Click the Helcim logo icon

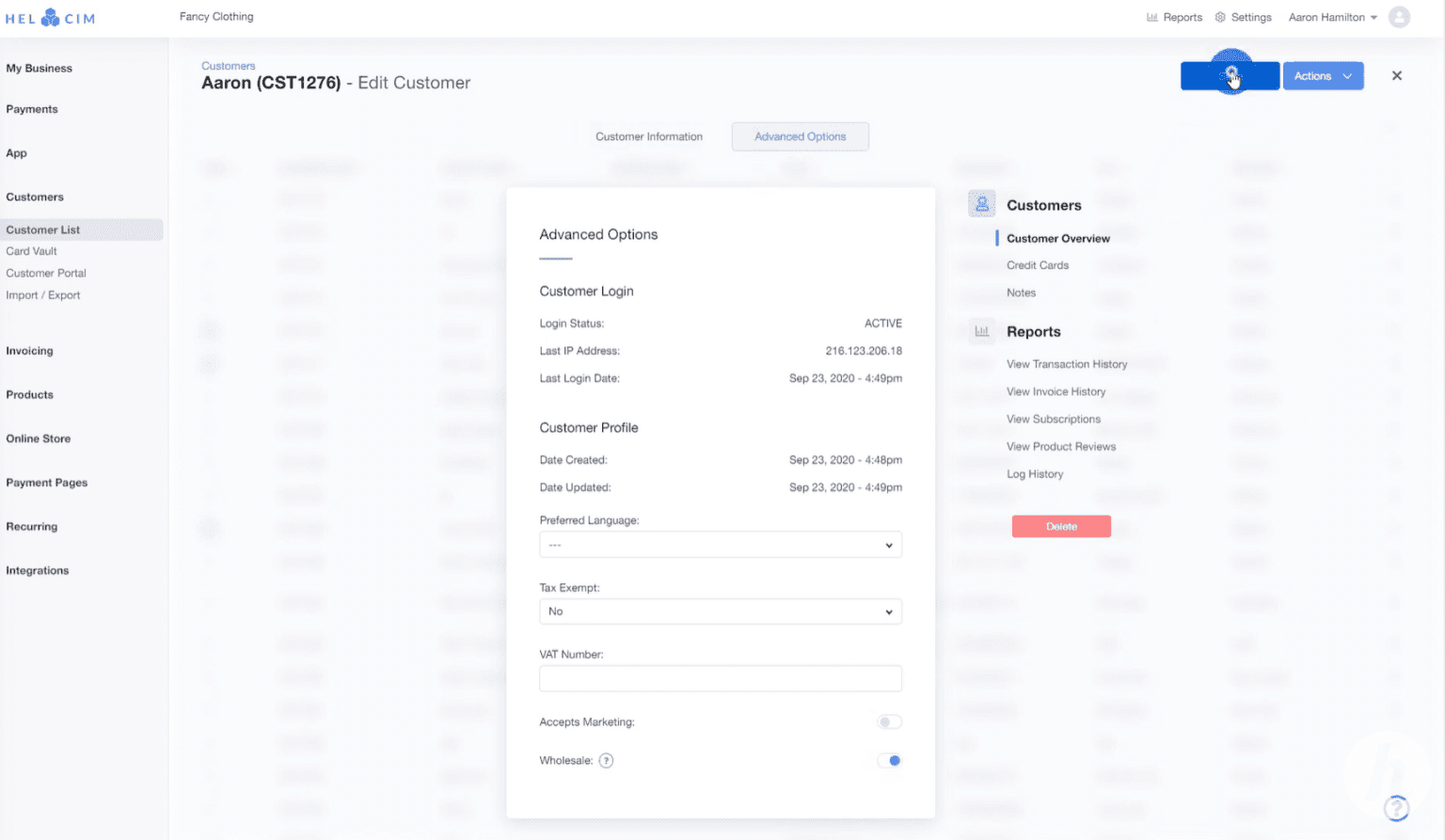coord(50,18)
